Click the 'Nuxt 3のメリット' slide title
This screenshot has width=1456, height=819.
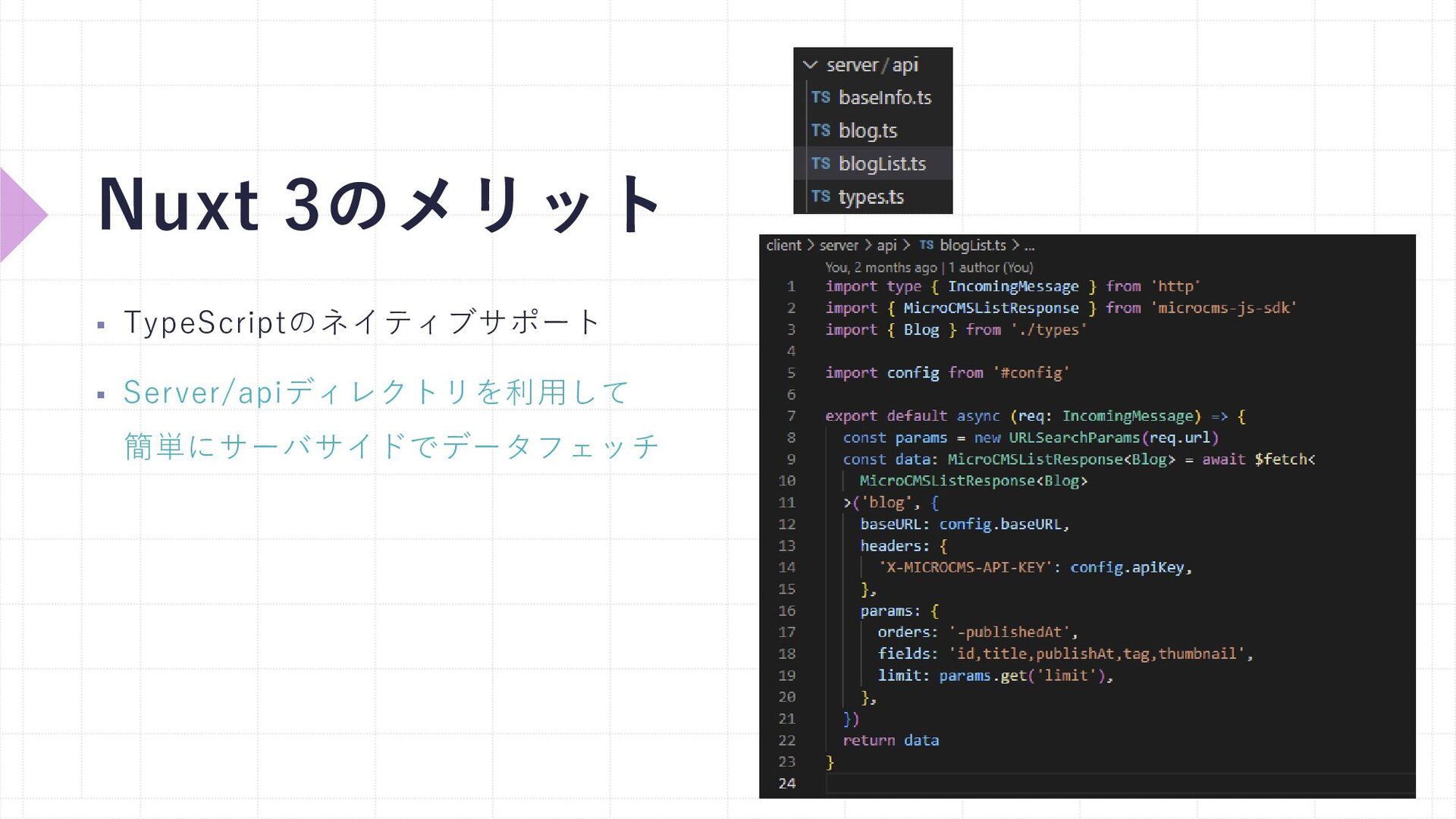pyautogui.click(x=381, y=205)
